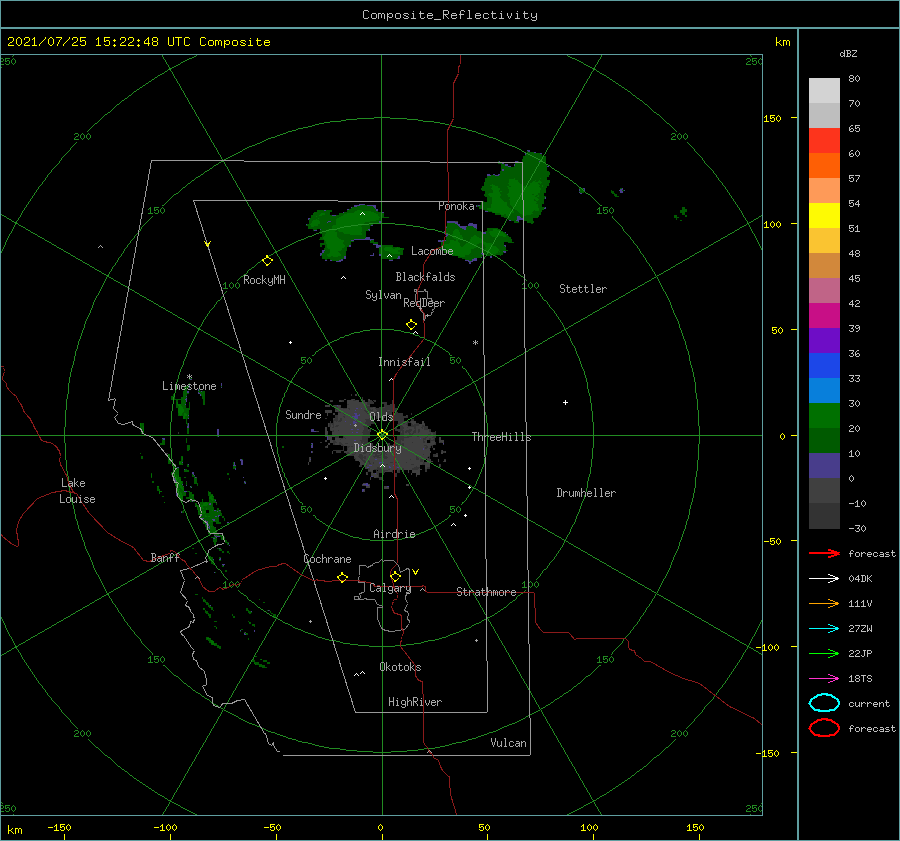This screenshot has width=900, height=841.
Task: Click the asterisk marker above Limestone
Action: click(189, 377)
